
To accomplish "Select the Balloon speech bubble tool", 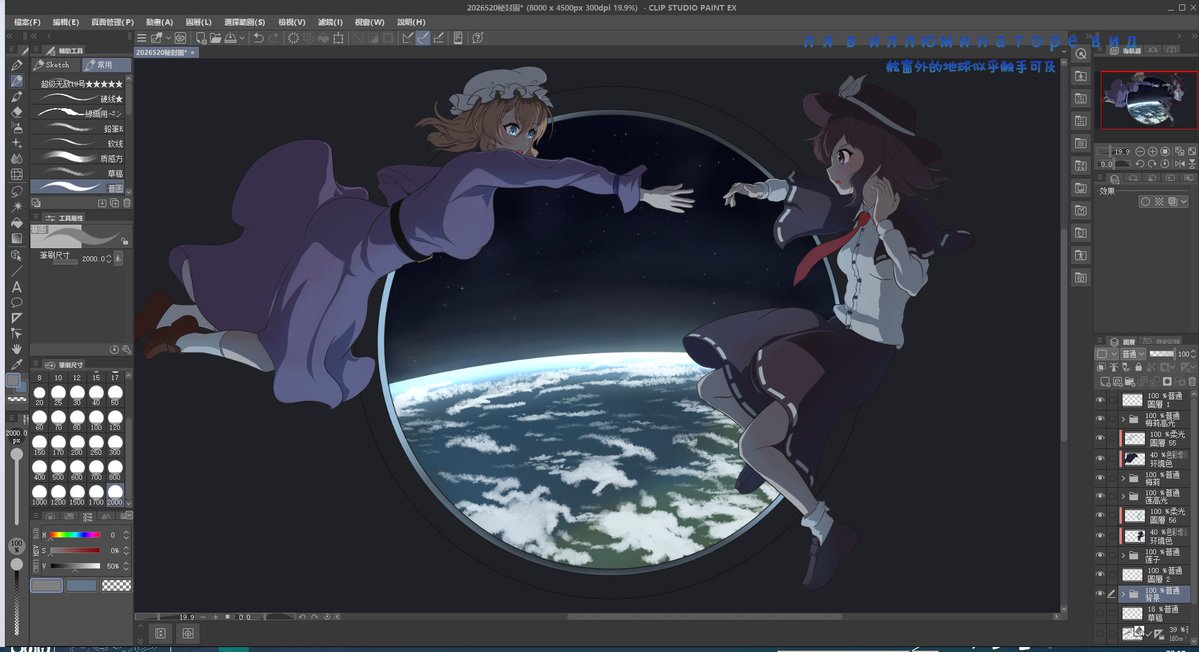I will point(16,302).
